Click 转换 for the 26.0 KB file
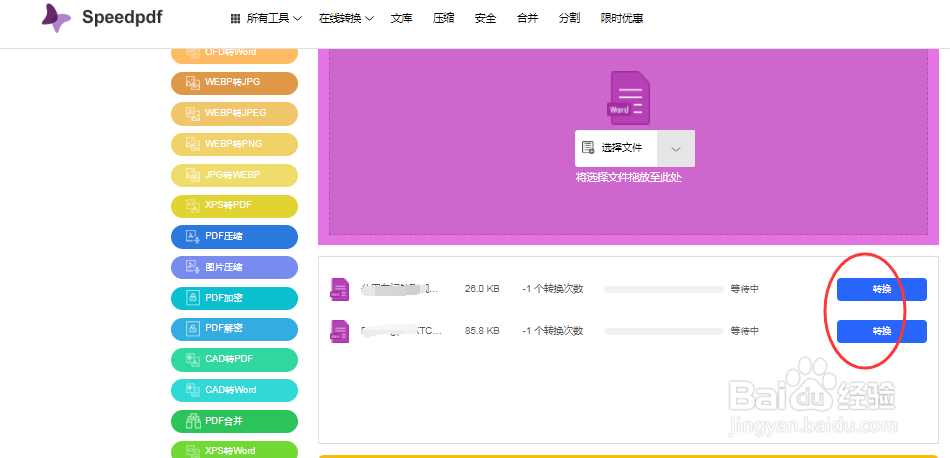The width and height of the screenshot is (950, 458). click(x=882, y=290)
